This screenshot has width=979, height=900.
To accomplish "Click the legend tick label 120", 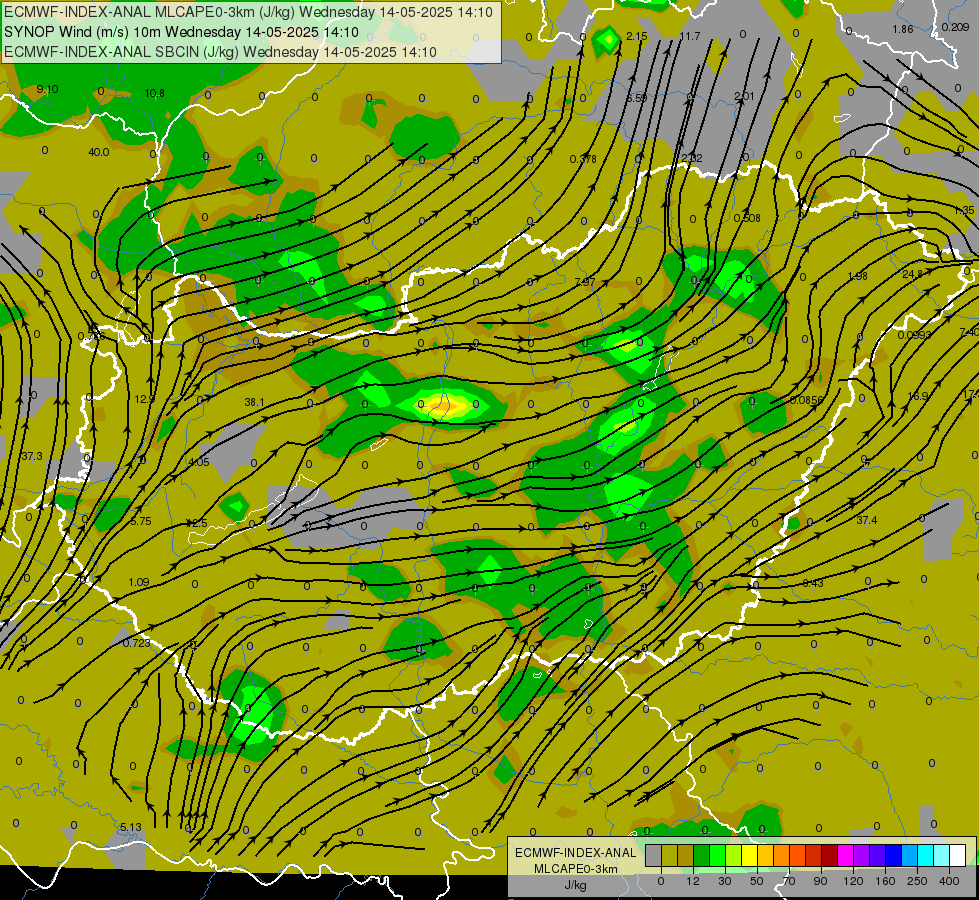I will pyautogui.click(x=853, y=881).
